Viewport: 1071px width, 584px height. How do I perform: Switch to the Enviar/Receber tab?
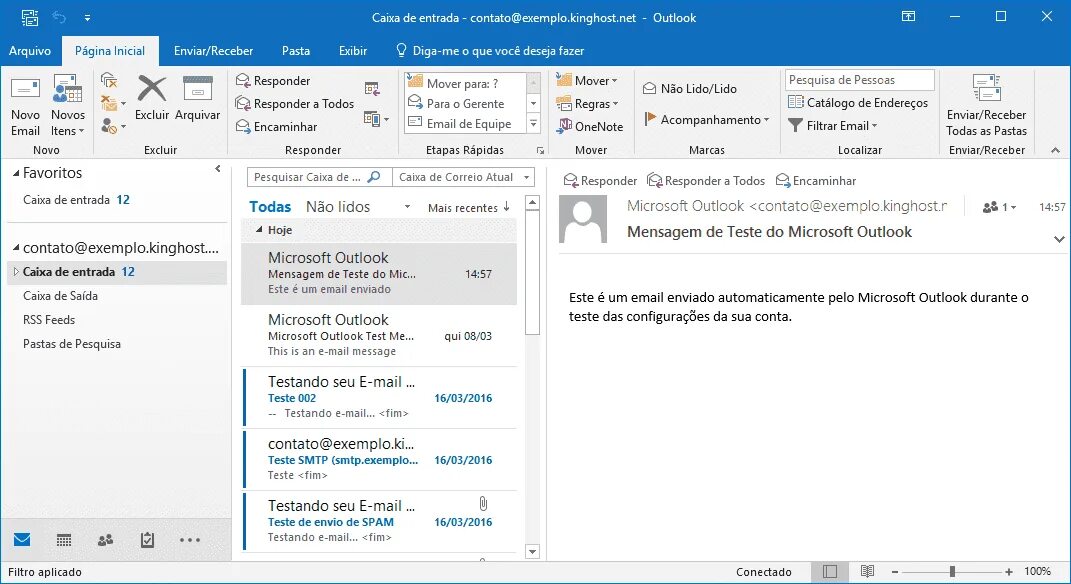click(213, 51)
